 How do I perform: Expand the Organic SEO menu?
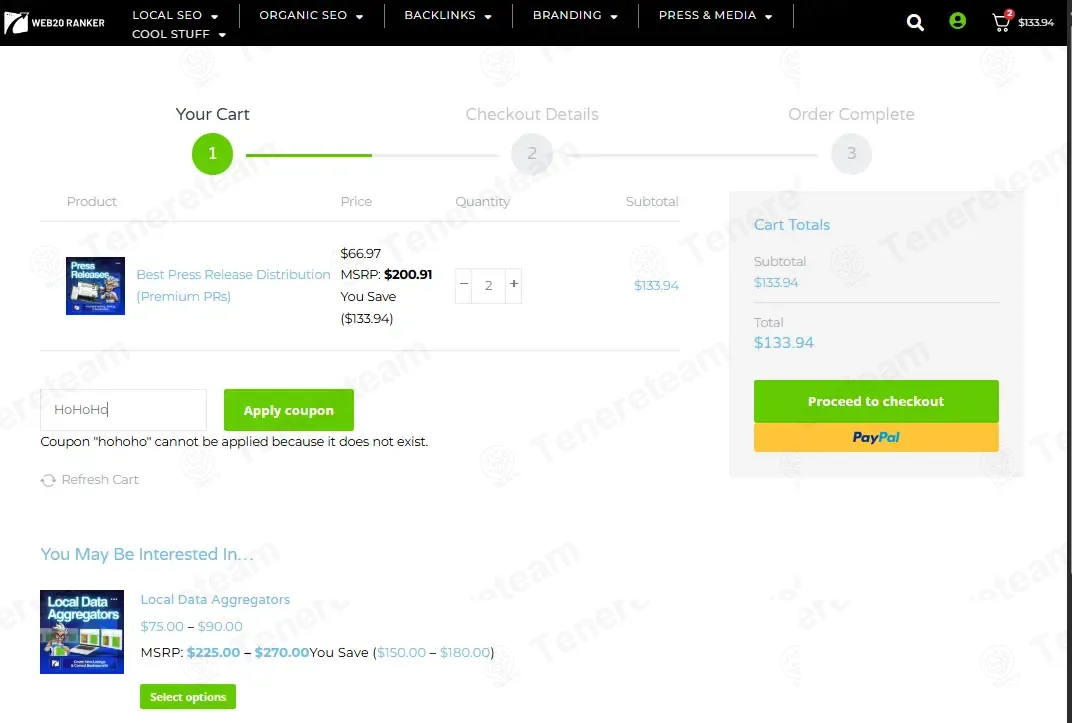pyautogui.click(x=311, y=15)
